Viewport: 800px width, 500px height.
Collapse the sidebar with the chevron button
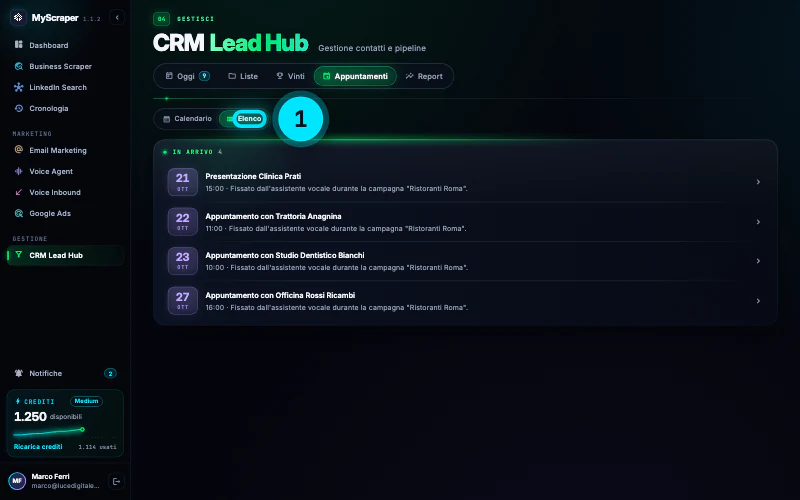[117, 17]
